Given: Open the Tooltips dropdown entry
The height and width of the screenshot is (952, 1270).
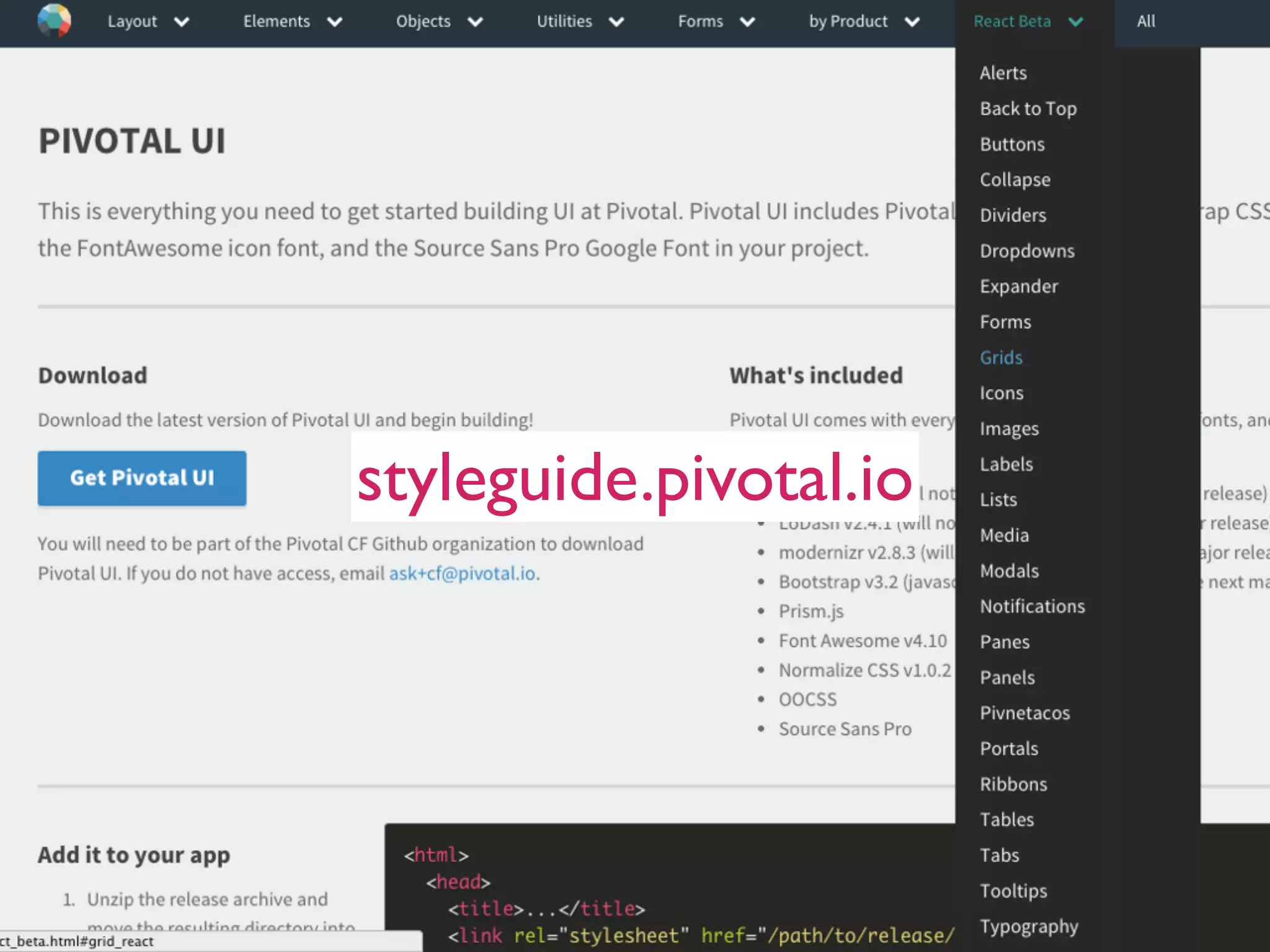Looking at the screenshot, I should (1013, 891).
